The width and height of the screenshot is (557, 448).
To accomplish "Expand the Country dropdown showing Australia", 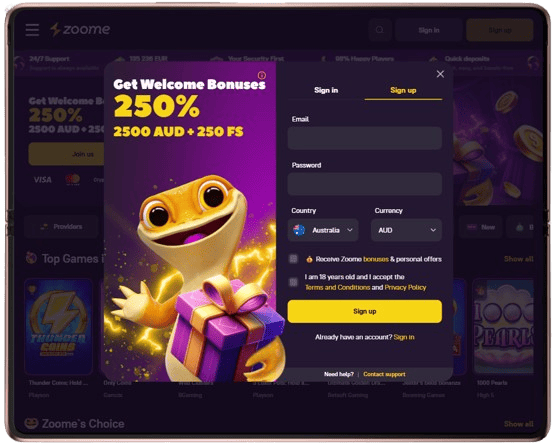I will tap(323, 230).
